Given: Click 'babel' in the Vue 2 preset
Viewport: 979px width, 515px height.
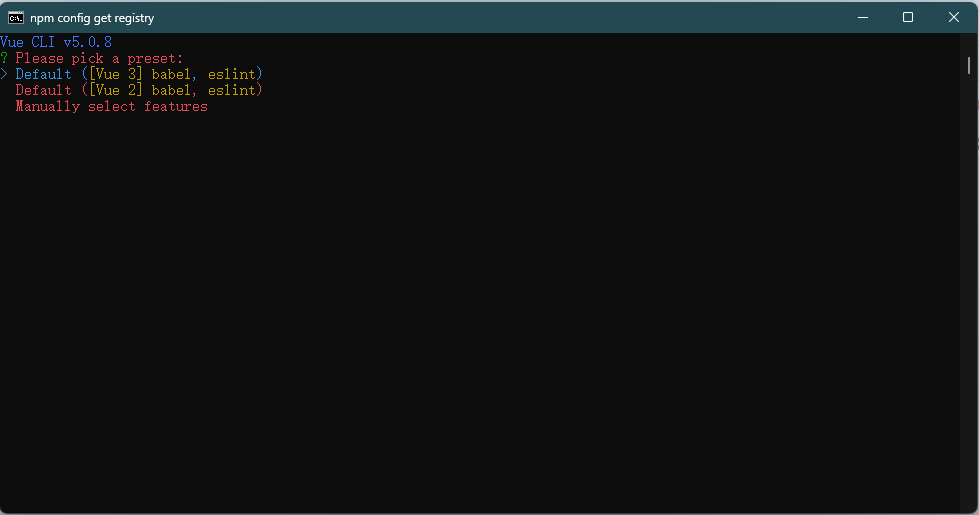Looking at the screenshot, I should pyautogui.click(x=170, y=91).
